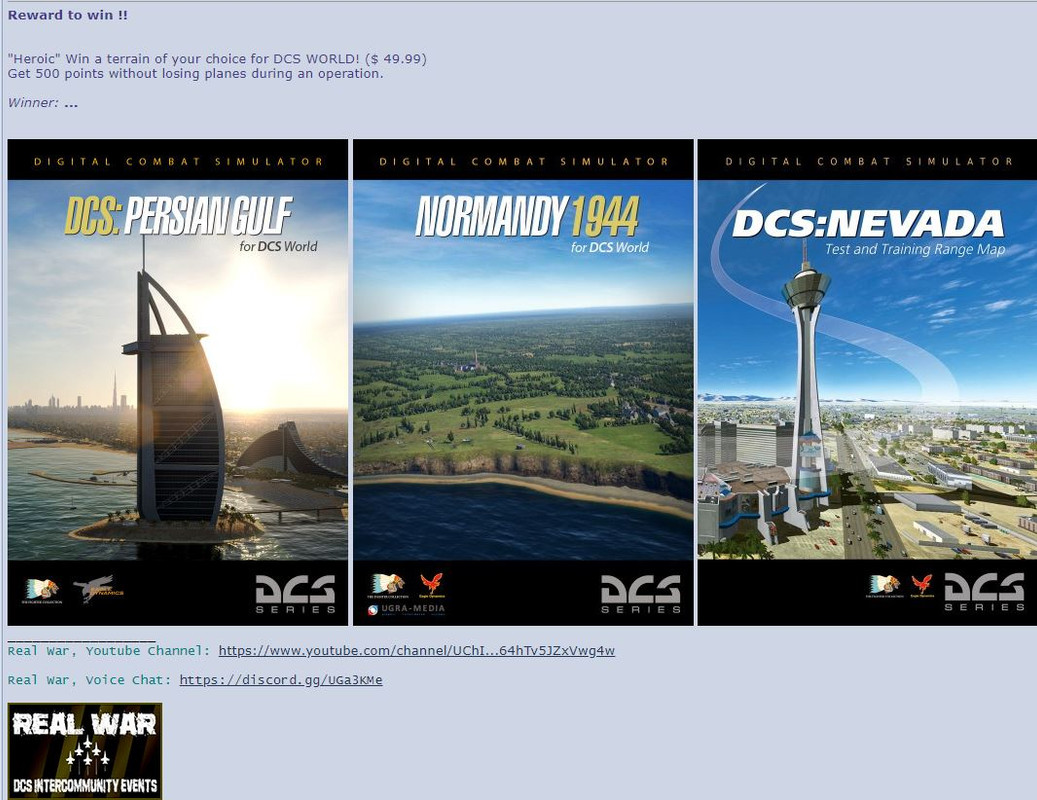1037x800 pixels.
Task: Click the Eagle Dynamics logo on Nevada cover
Action: pos(922,586)
